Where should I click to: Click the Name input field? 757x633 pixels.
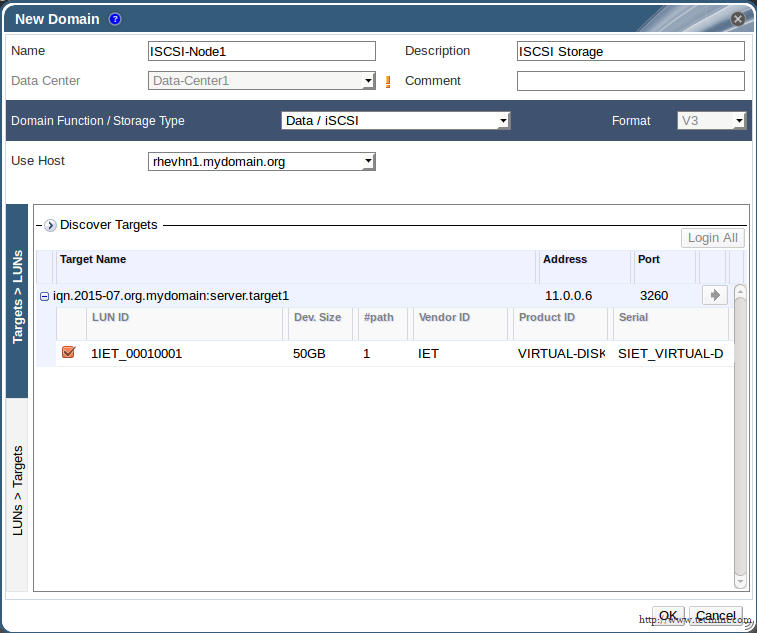tap(262, 51)
